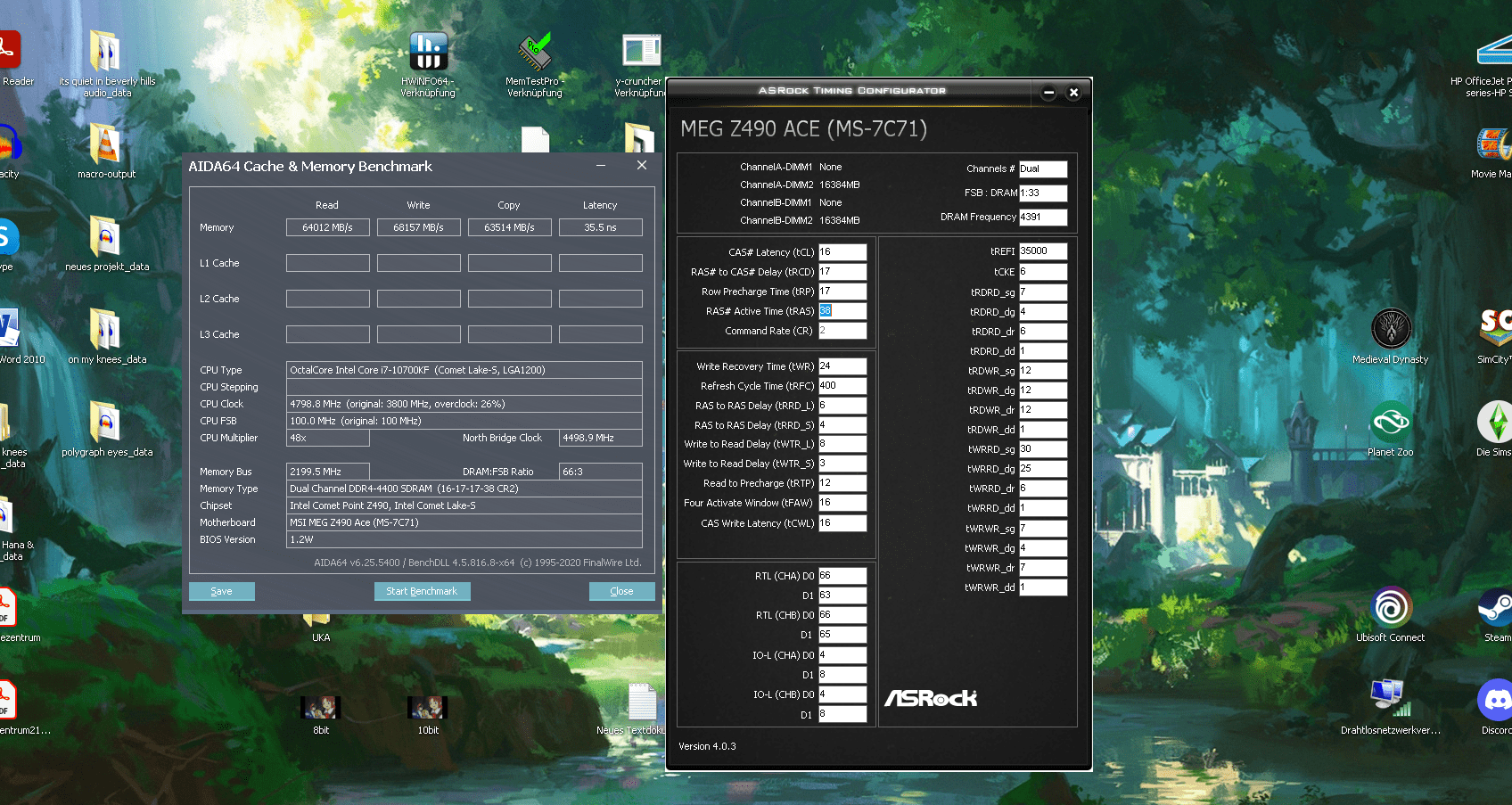
Task: Open the 'polygraph eyes_data' folder
Action: (x=105, y=423)
